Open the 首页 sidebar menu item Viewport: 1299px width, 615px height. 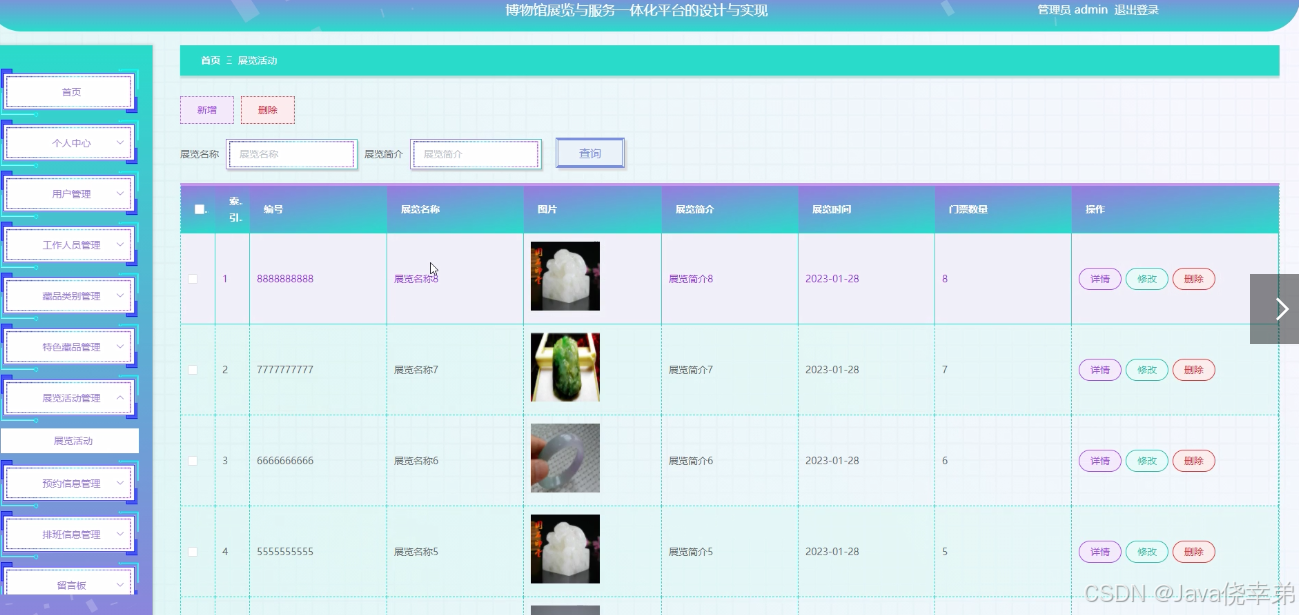[70, 92]
